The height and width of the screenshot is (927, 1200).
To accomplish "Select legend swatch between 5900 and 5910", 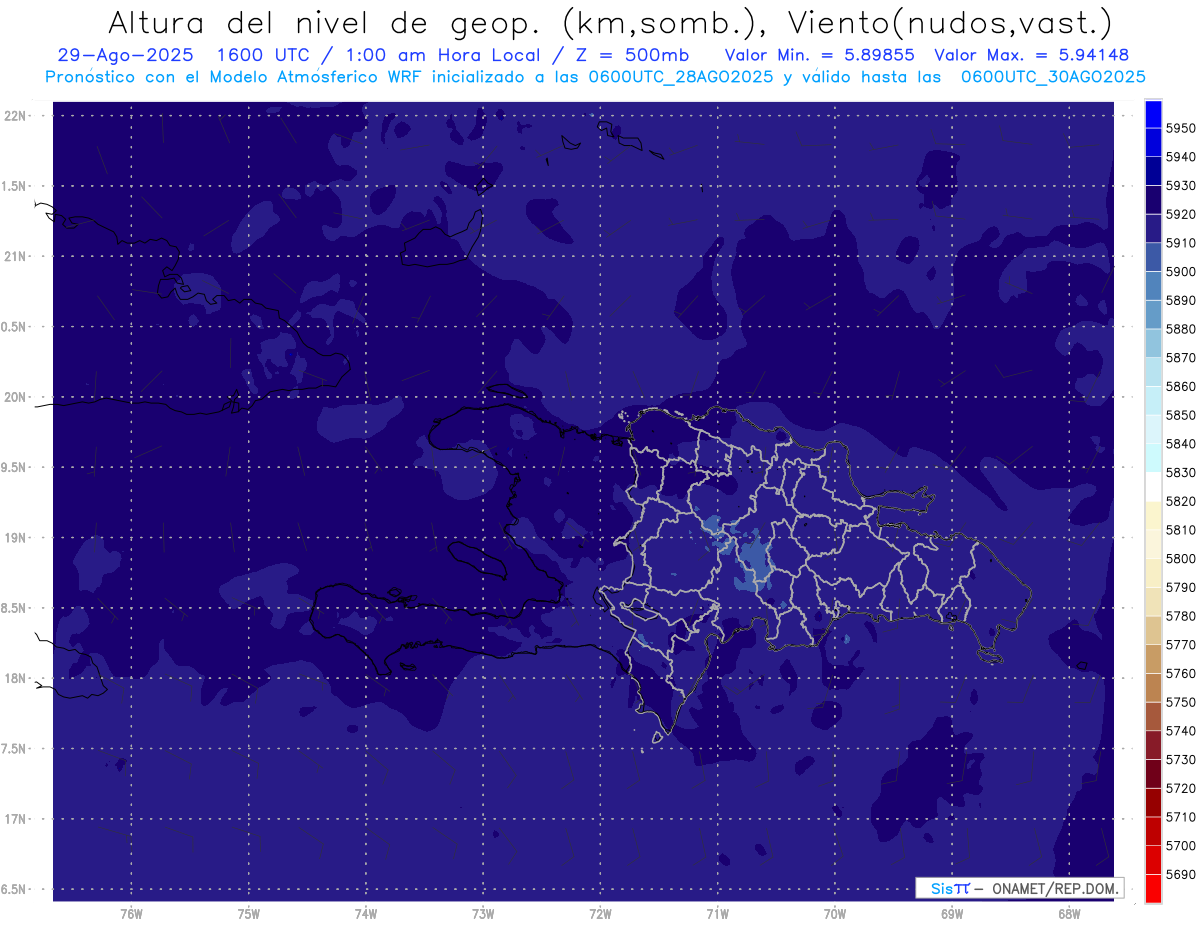I will 1152,257.
